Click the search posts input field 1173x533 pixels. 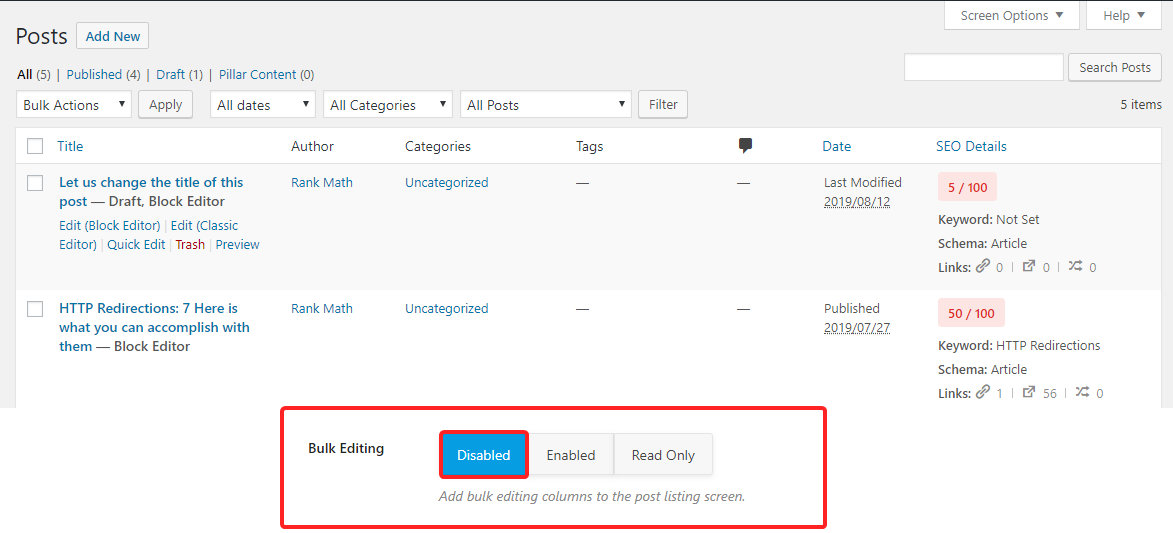tap(983, 67)
